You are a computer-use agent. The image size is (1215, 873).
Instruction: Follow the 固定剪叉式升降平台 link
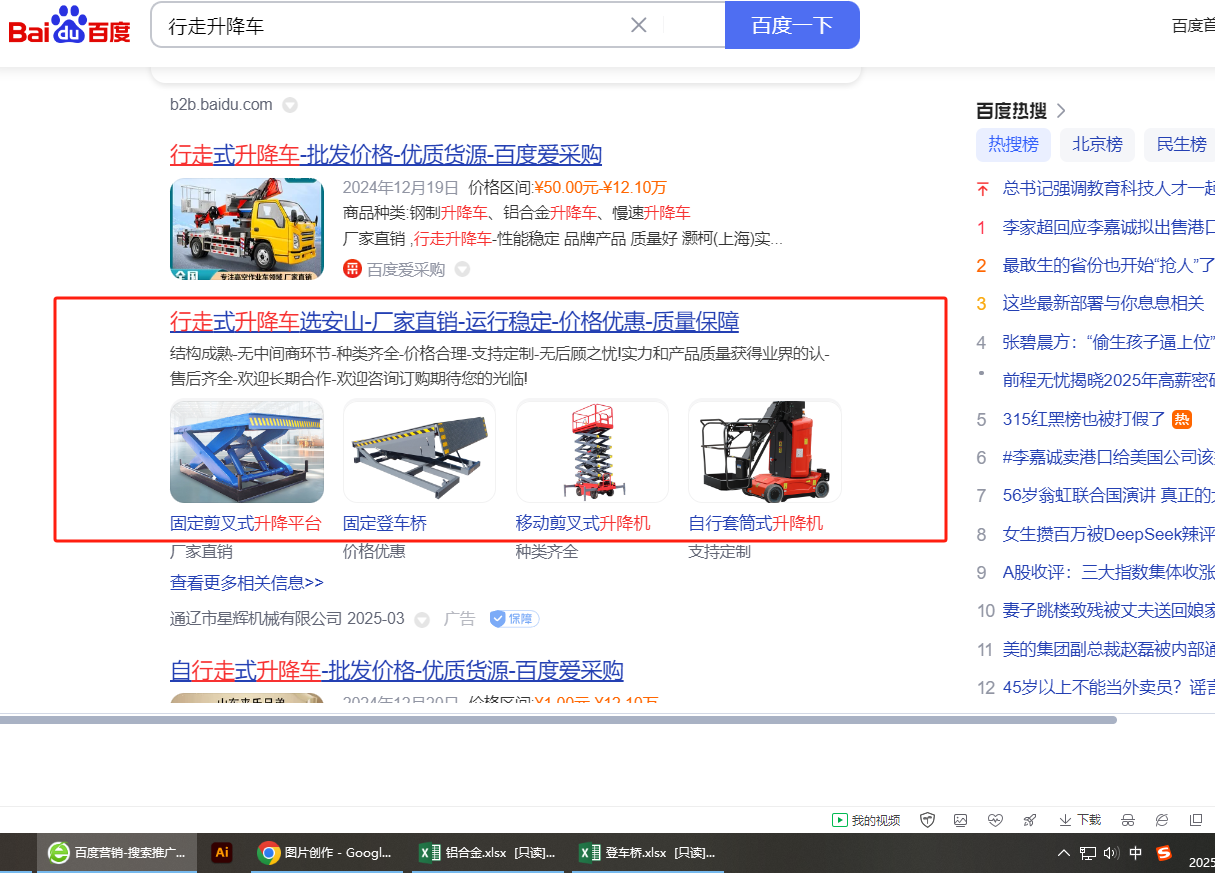click(246, 523)
